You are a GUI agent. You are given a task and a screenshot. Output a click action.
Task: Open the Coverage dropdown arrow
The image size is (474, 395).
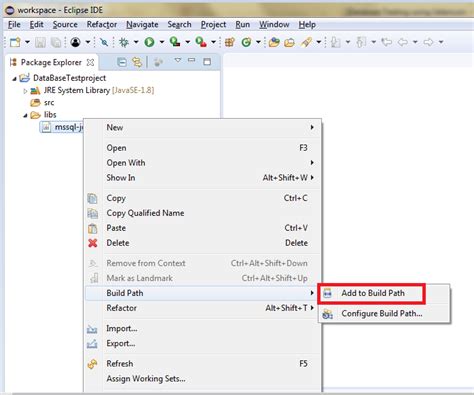coord(188,42)
